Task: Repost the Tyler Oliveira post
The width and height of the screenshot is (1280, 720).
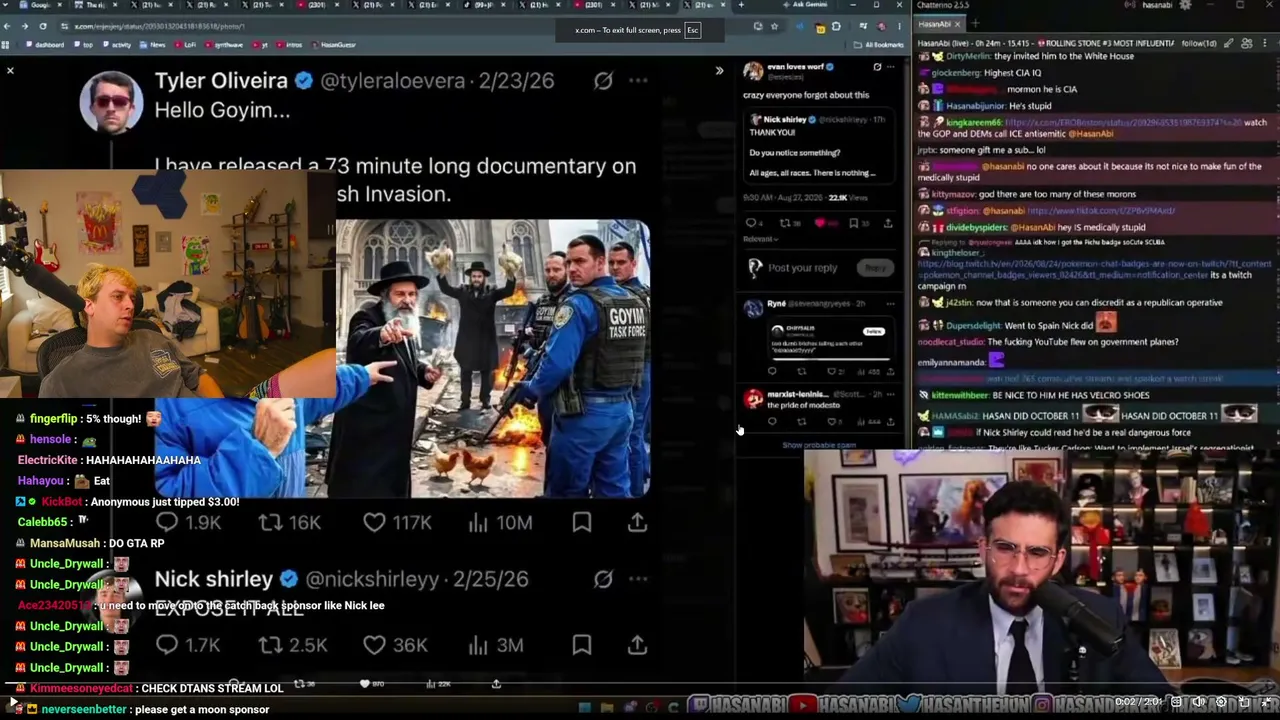Action: point(290,522)
